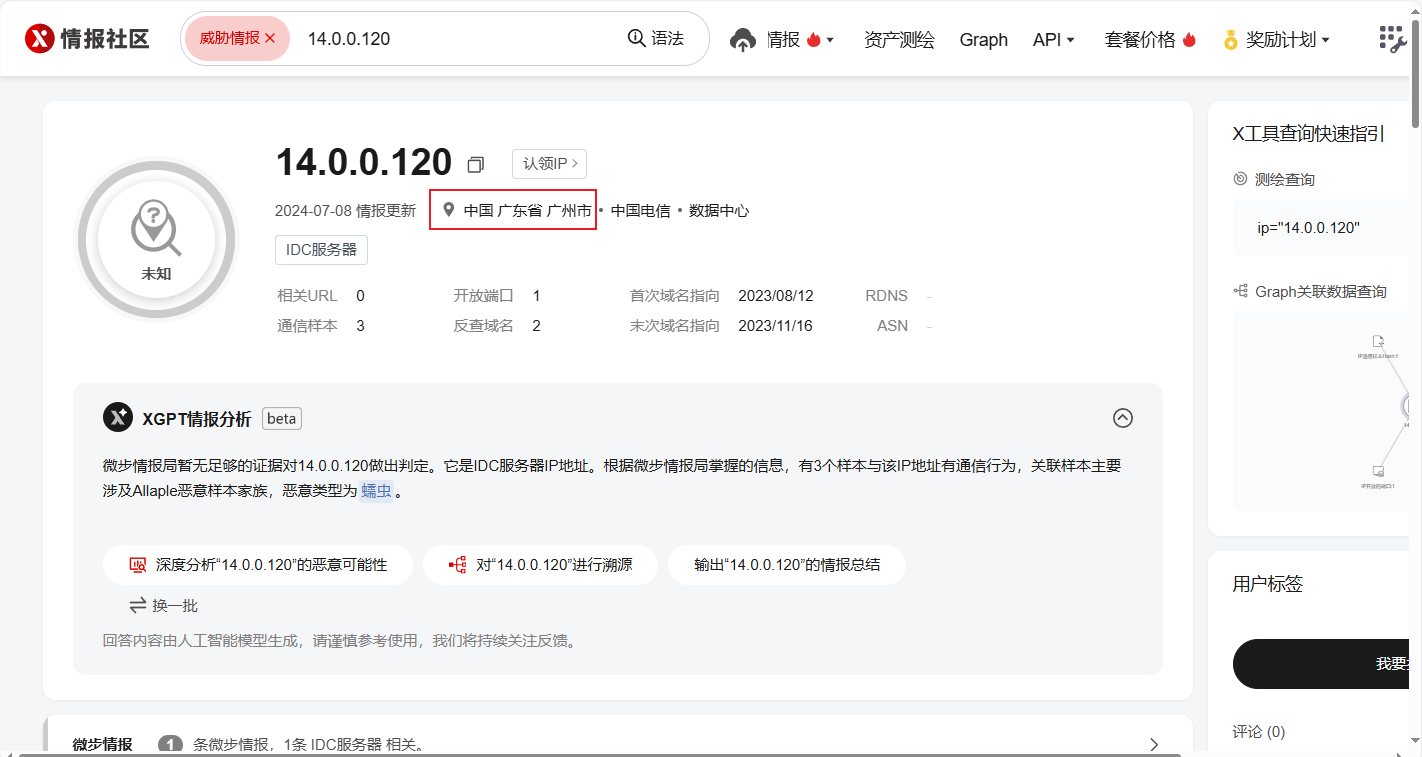Click the 首次域名指向 date 2023/08/12
The height and width of the screenshot is (757, 1422).
[776, 296]
